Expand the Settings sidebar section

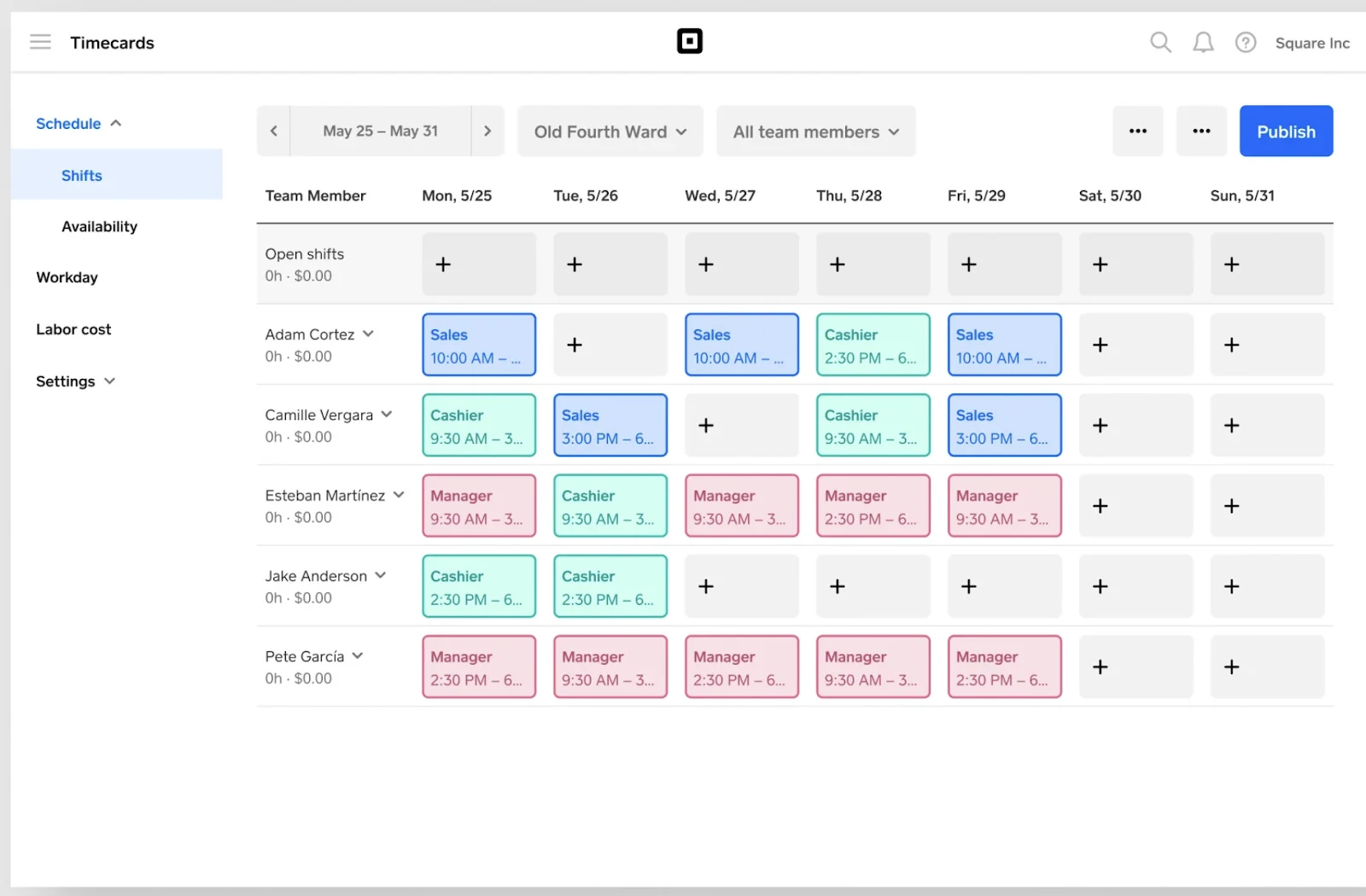pos(75,381)
